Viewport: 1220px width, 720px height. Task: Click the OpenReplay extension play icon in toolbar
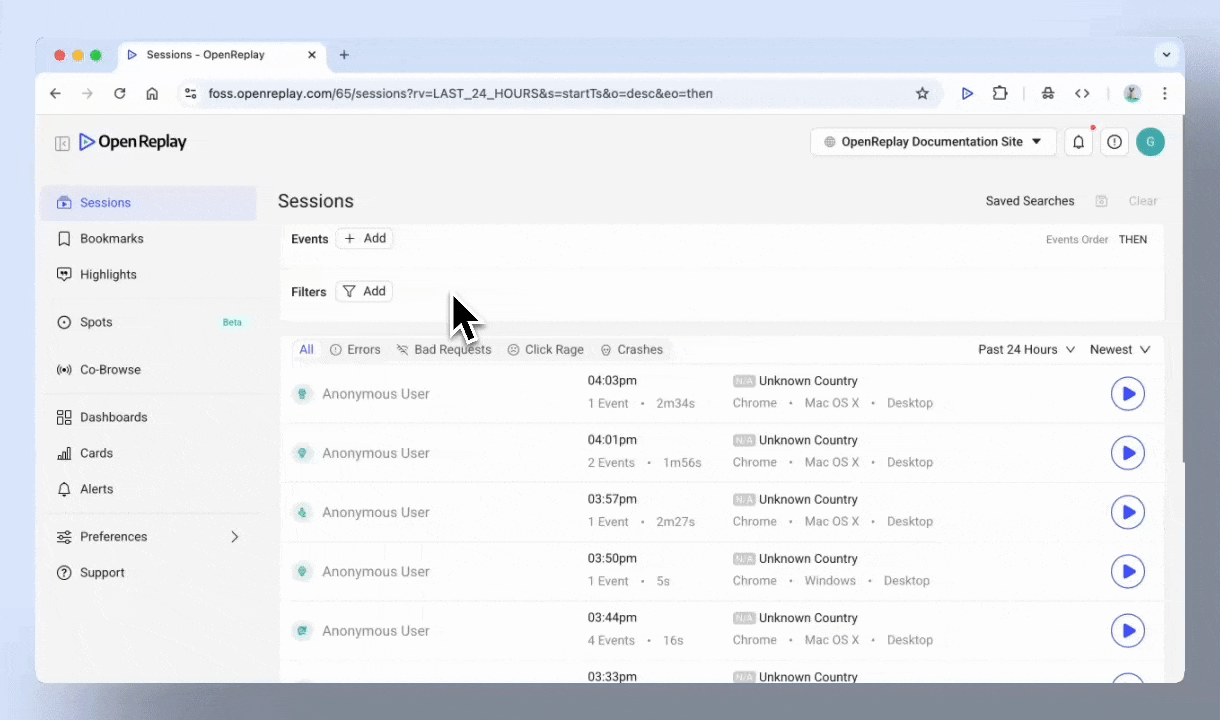[967, 94]
